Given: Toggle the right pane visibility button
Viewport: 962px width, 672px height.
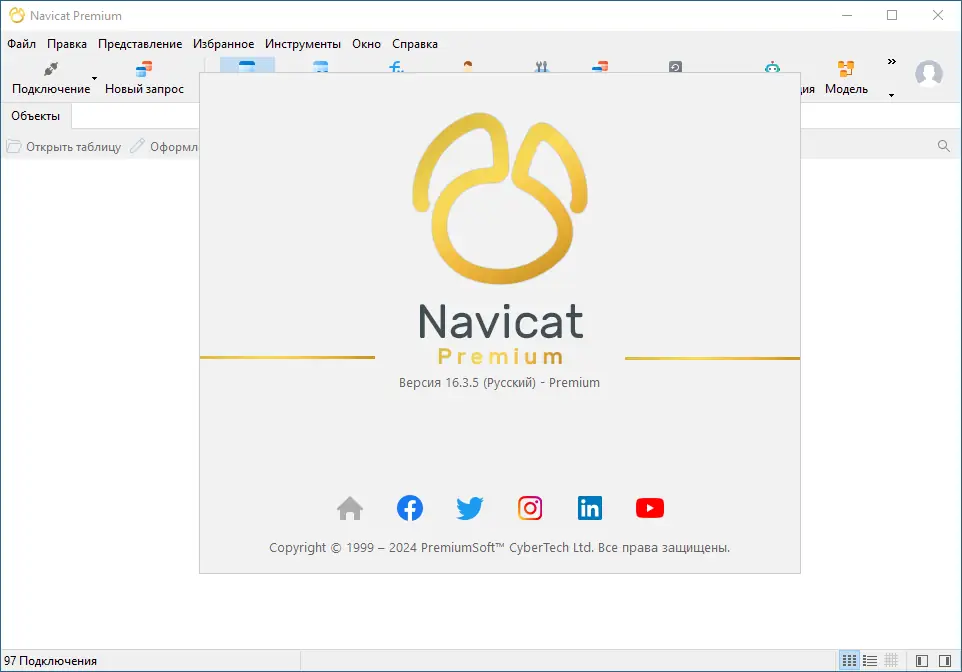Looking at the screenshot, I should coord(945,661).
